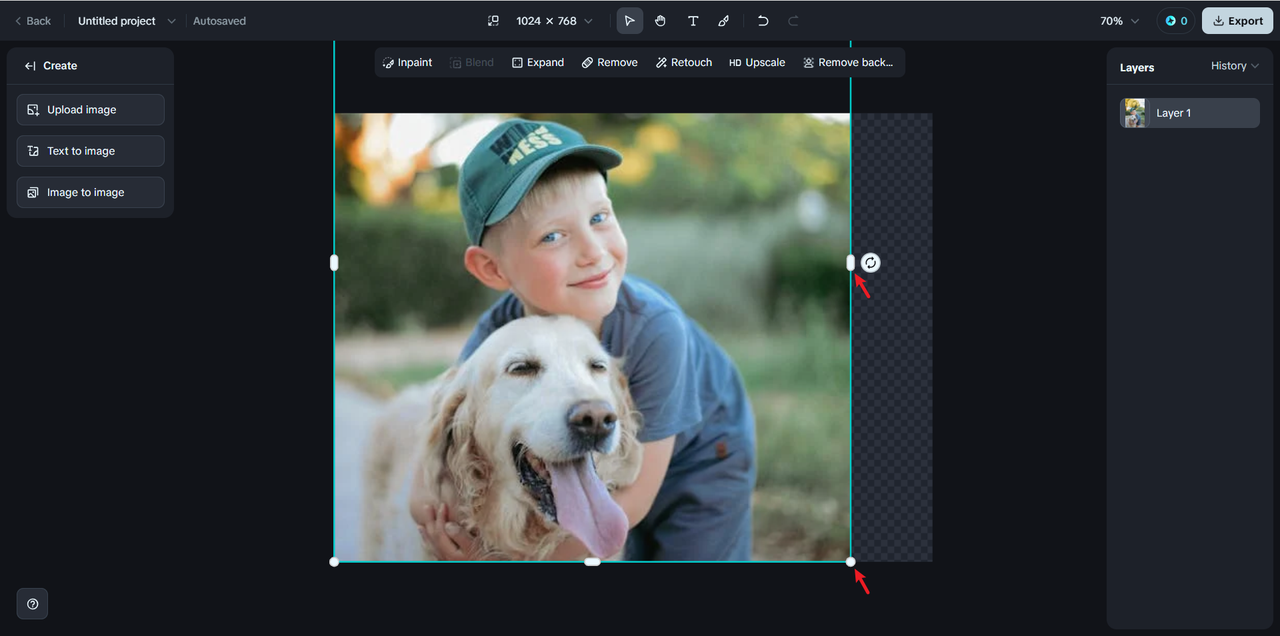
Task: Activate the hand pan tool
Action: coord(660,21)
